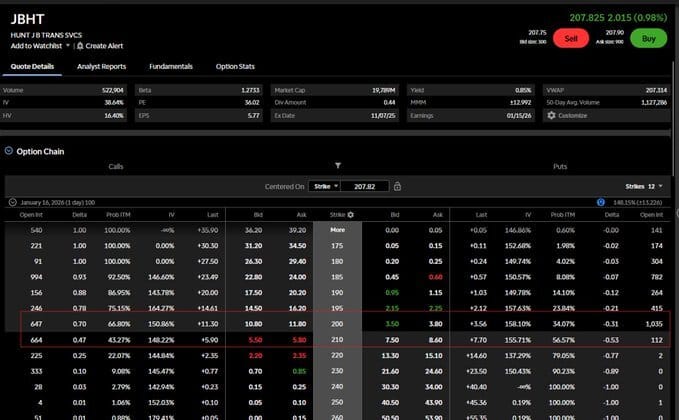Click put ask 8.60 at strike 210
Screen dimensions: 679x420
coord(435,340)
